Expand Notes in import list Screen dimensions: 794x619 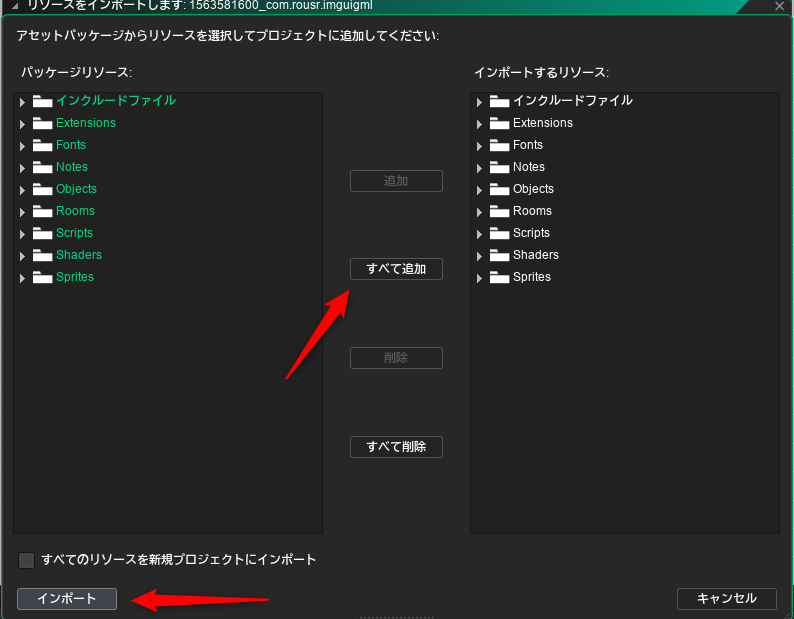(x=479, y=168)
